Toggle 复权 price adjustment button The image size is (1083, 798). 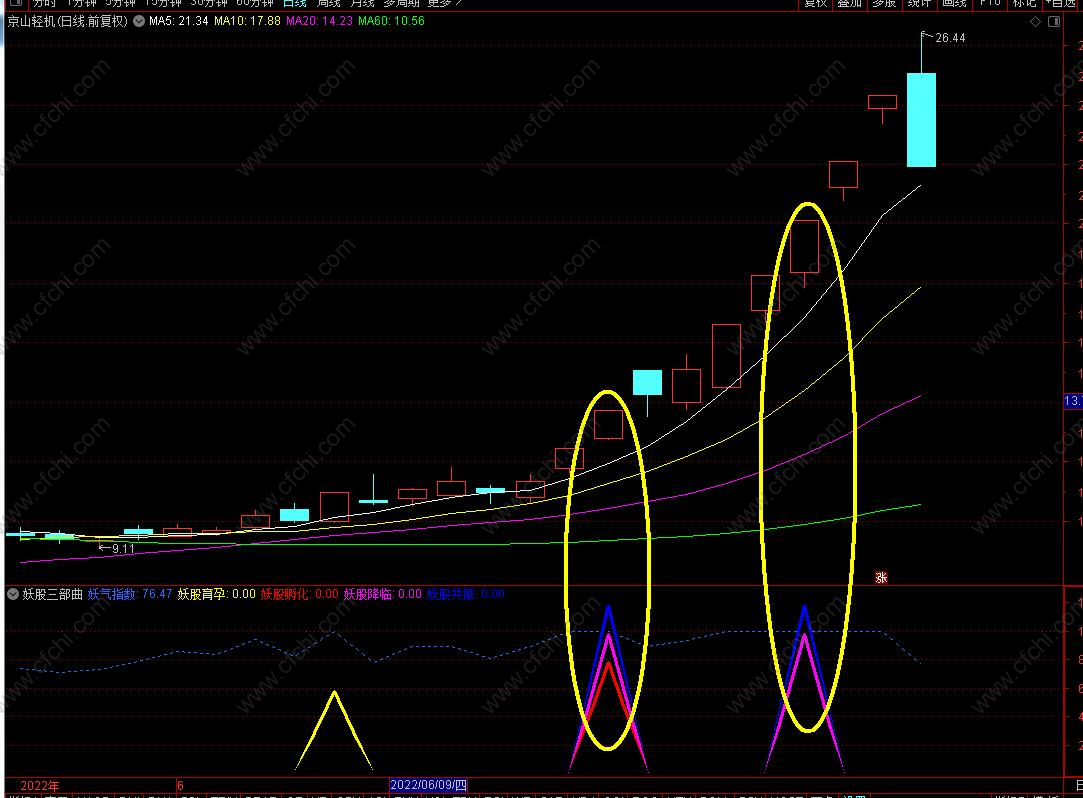coord(816,3)
